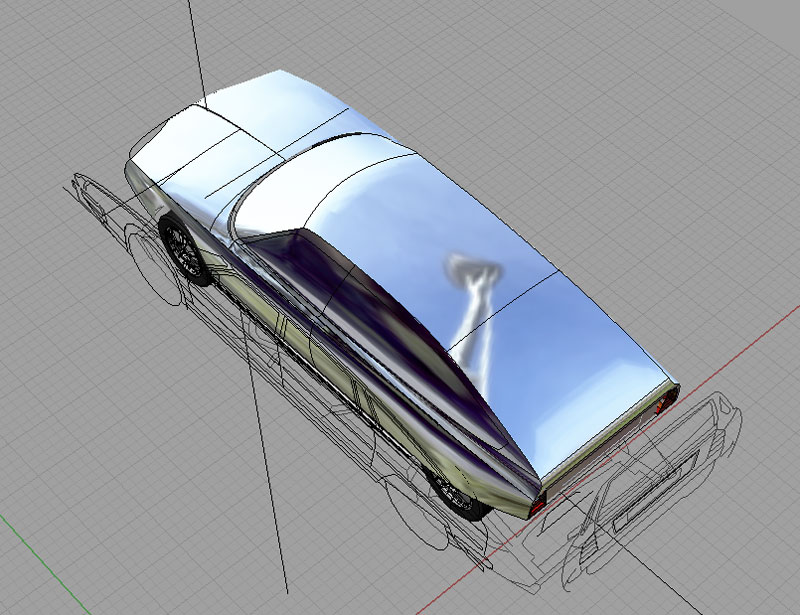Select the car's front wheel
The width and height of the screenshot is (800, 615).
coord(185,249)
